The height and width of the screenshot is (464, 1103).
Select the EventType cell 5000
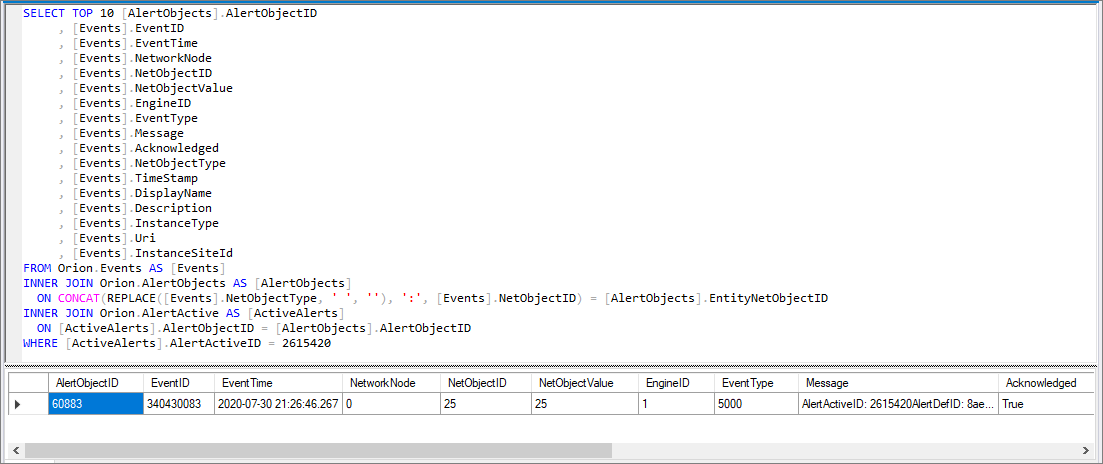(x=756, y=404)
